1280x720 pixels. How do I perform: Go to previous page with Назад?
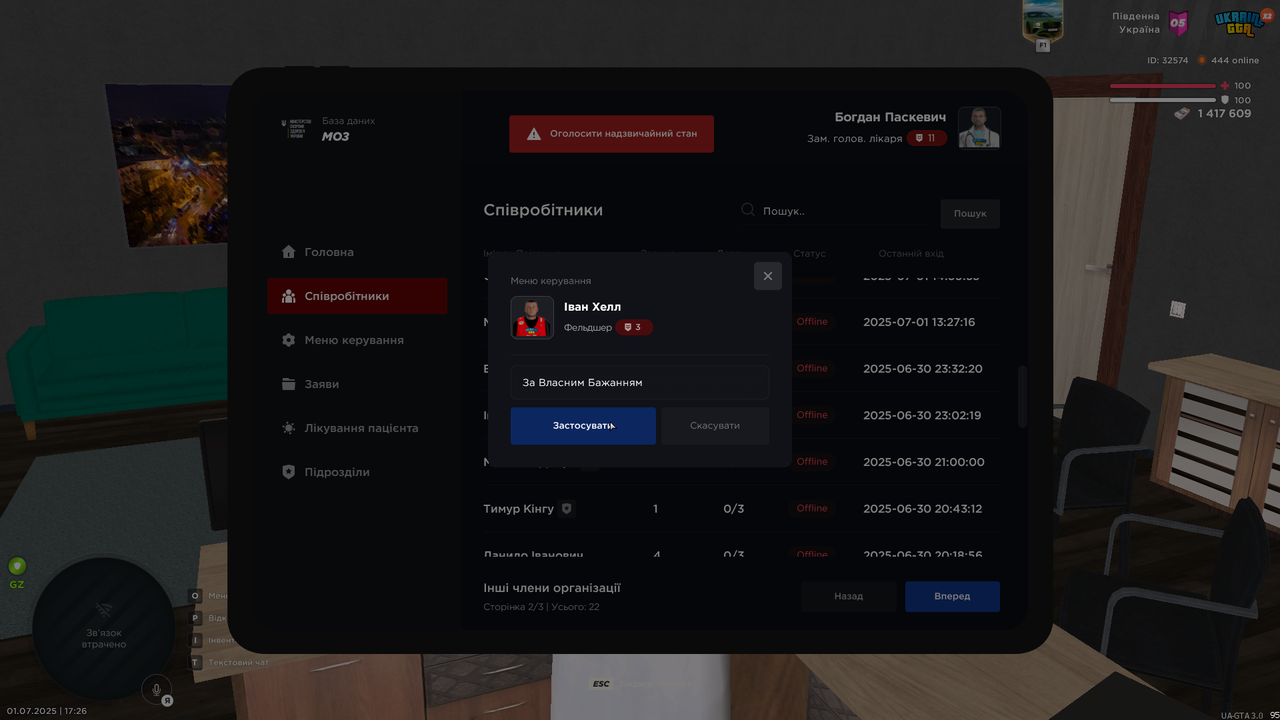click(x=849, y=596)
